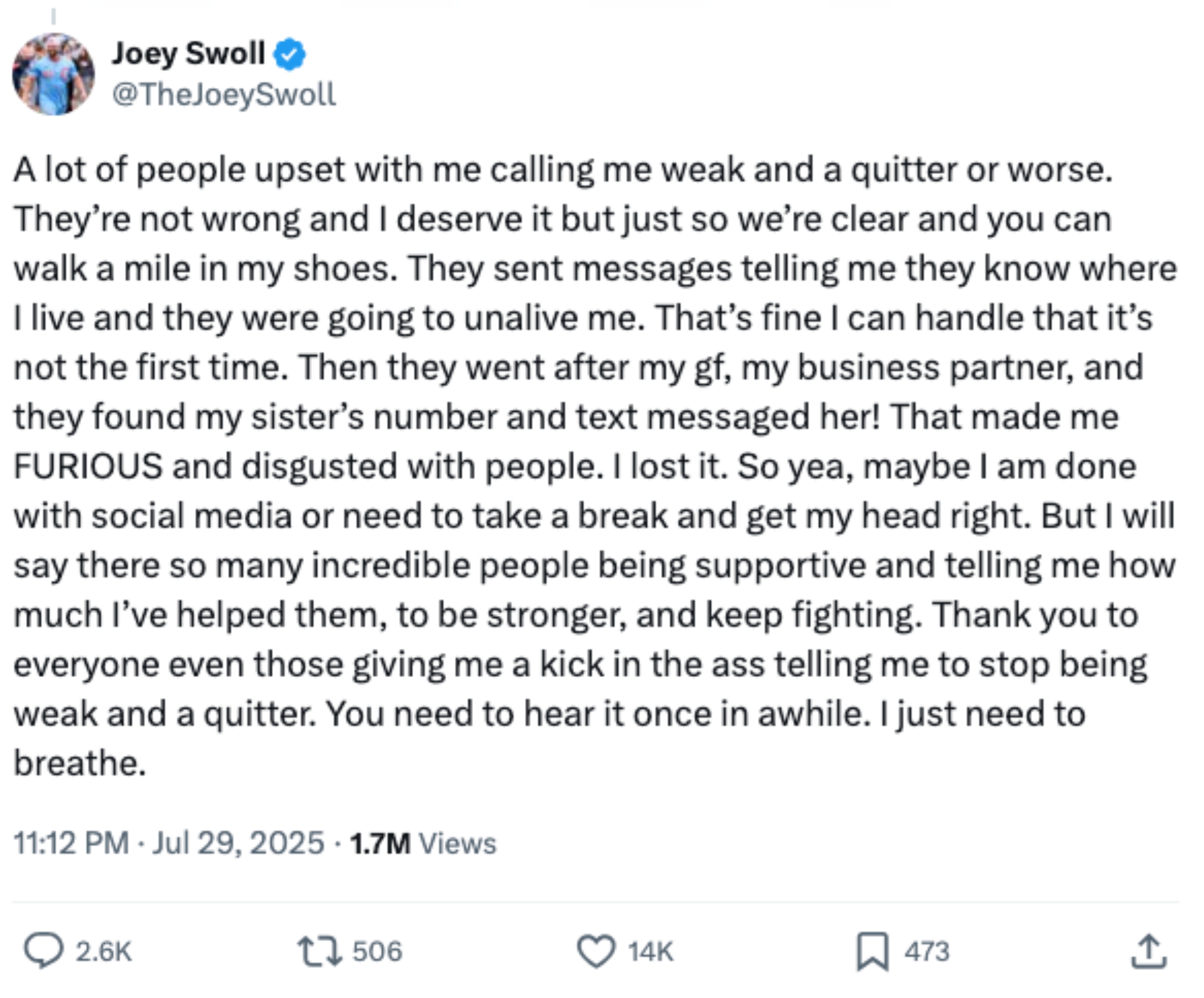Click the 506 reposts count
This screenshot has height=998, width=1204.
pos(377,952)
